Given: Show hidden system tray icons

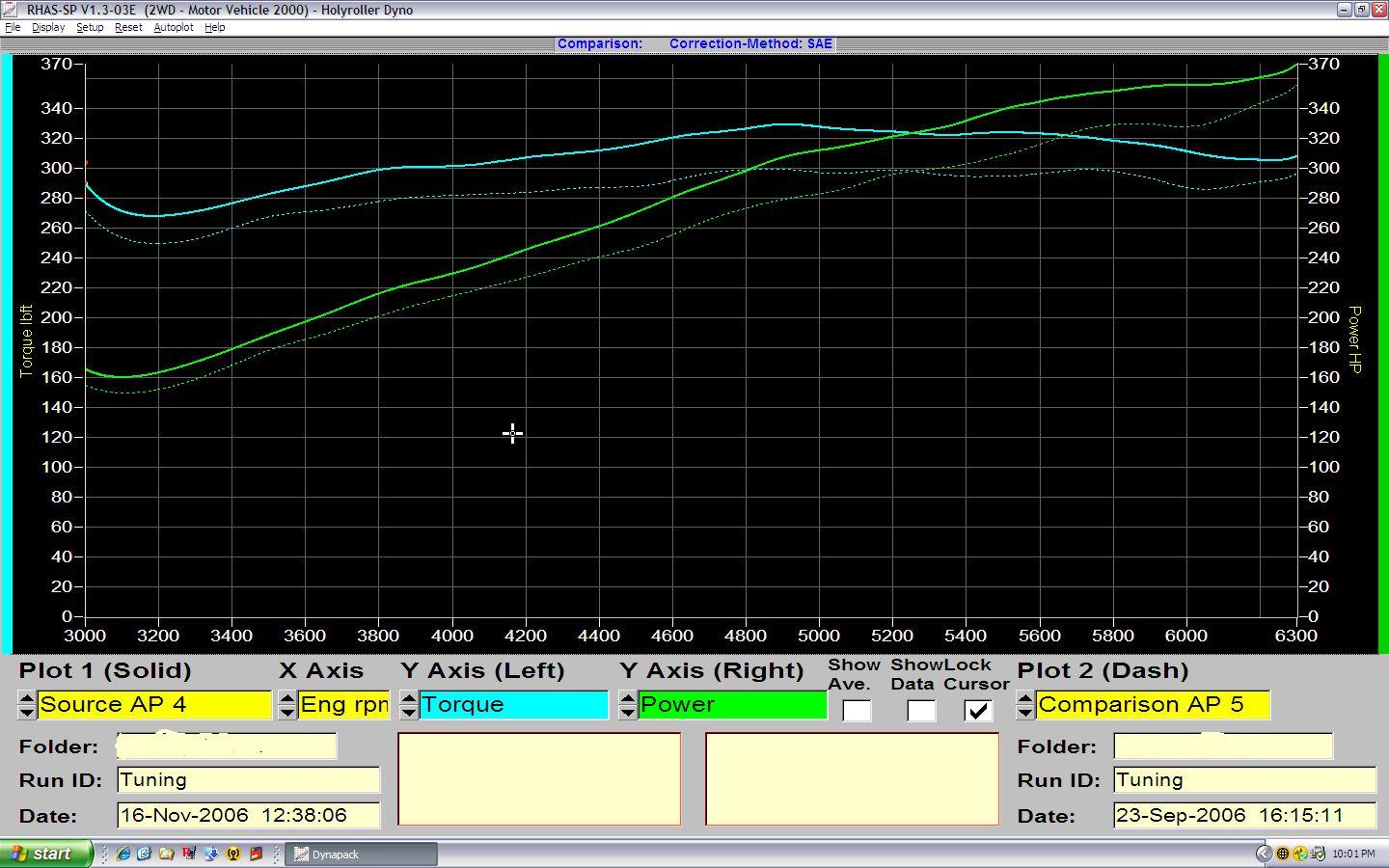Looking at the screenshot, I should click(1265, 854).
